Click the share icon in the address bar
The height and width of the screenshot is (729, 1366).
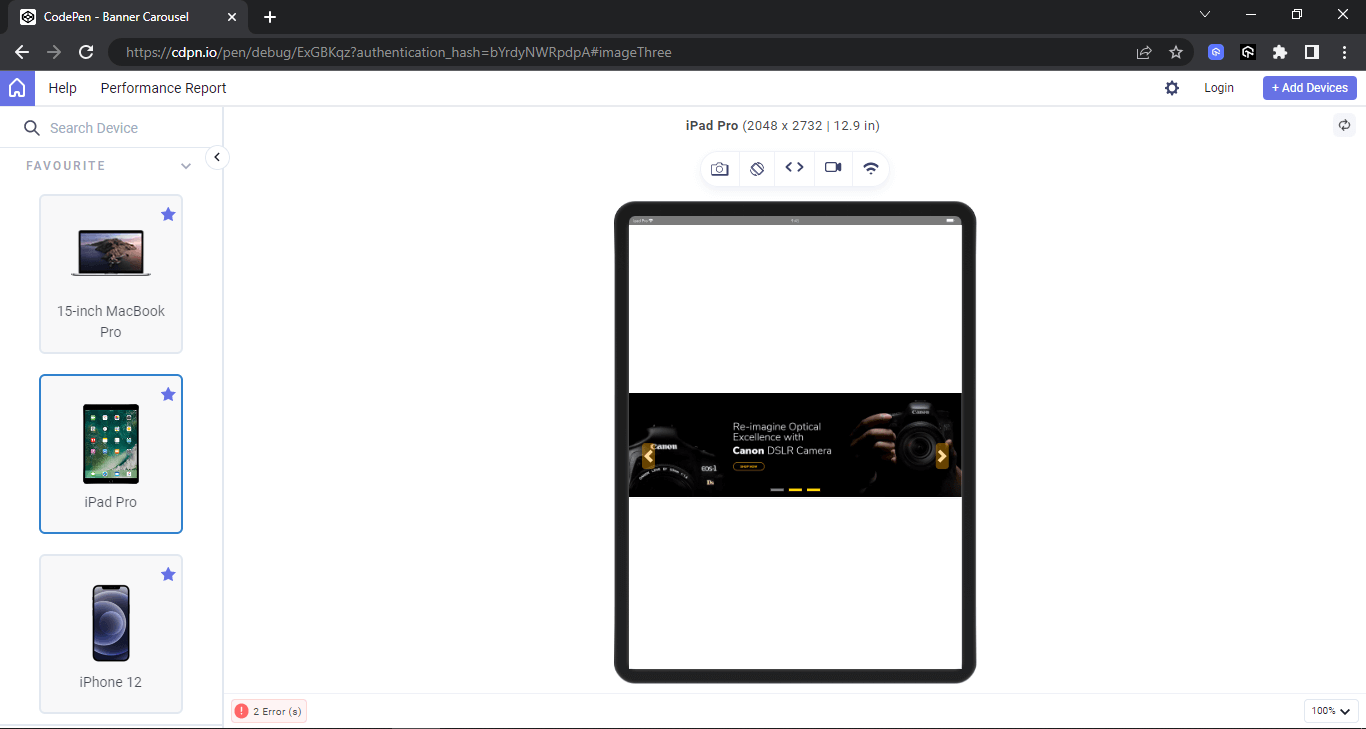click(x=1143, y=52)
